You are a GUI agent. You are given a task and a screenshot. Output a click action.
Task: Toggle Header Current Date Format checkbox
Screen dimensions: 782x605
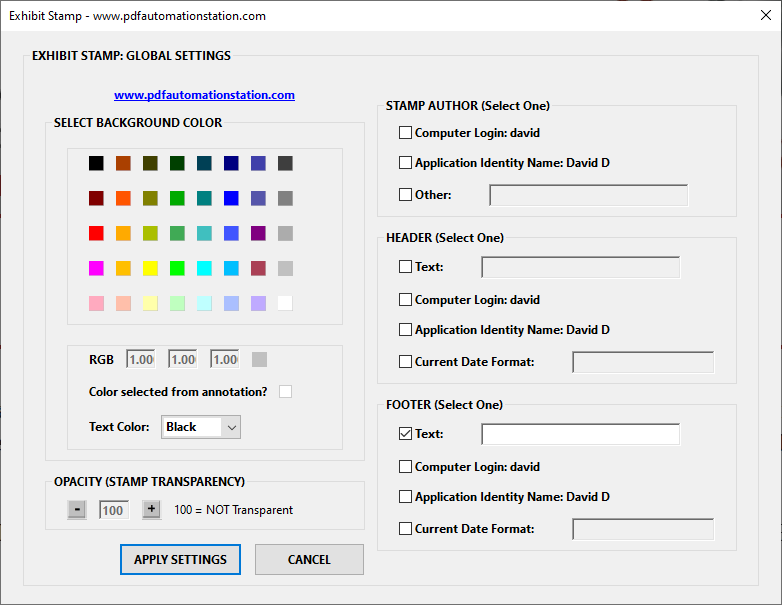tap(405, 362)
